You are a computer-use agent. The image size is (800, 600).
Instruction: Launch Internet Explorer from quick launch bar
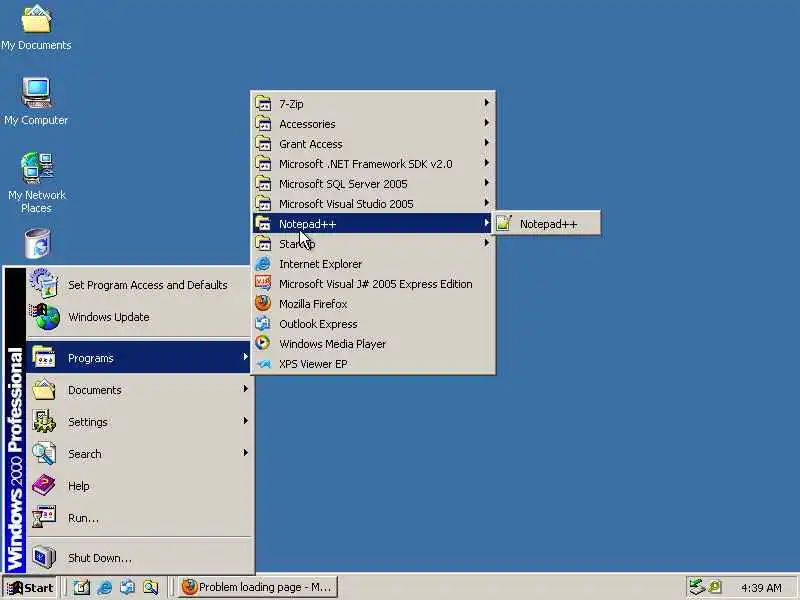tap(105, 587)
